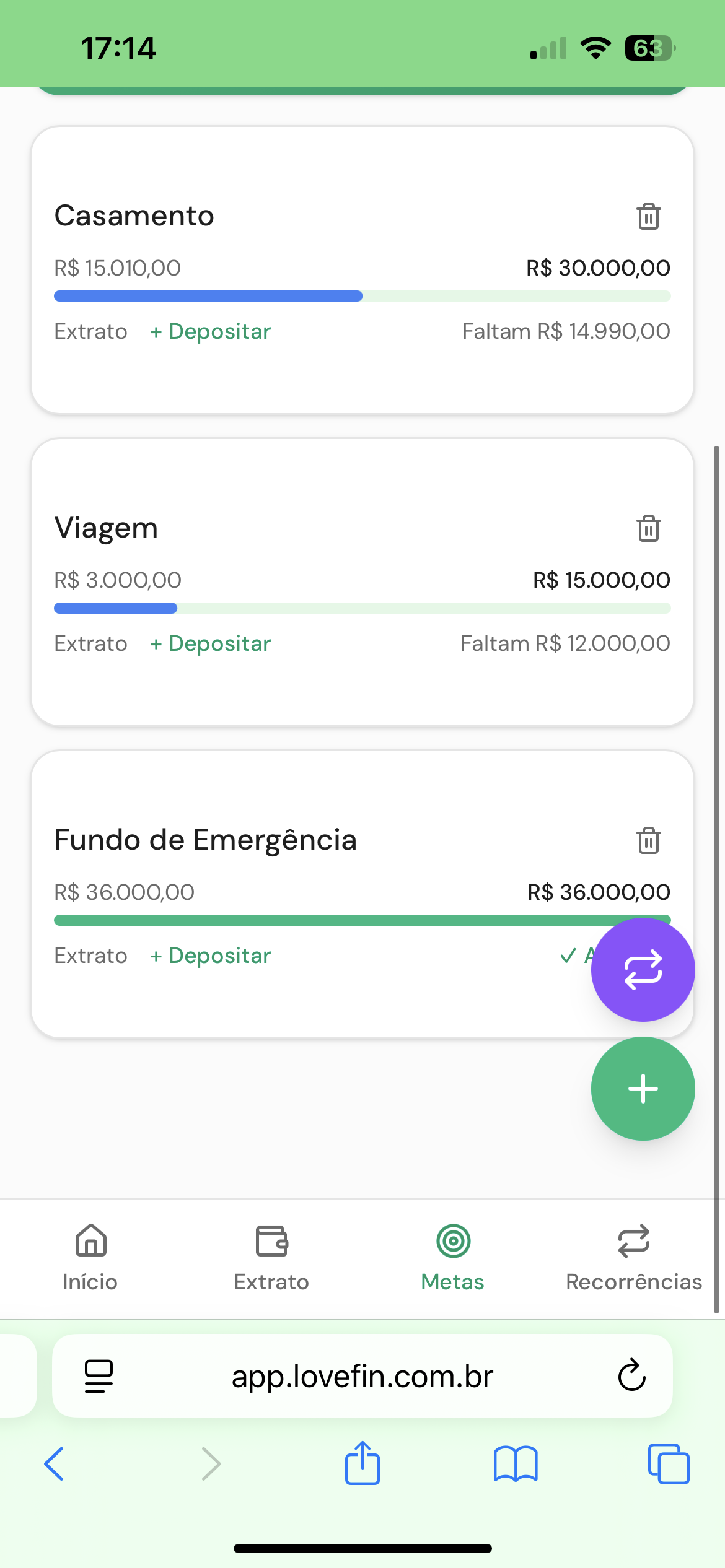This screenshot has width=725, height=1568.
Task: Show all open Safari tabs
Action: (x=668, y=1464)
